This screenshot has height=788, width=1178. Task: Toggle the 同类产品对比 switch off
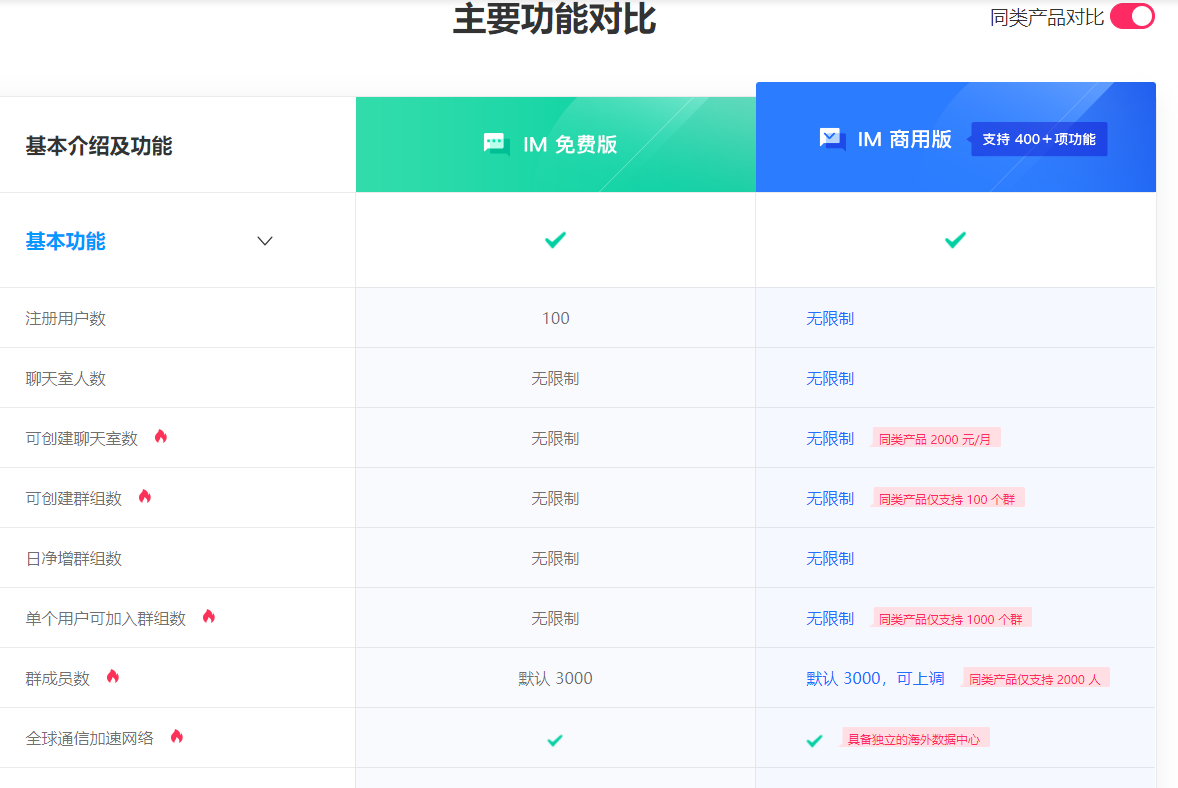[1131, 17]
